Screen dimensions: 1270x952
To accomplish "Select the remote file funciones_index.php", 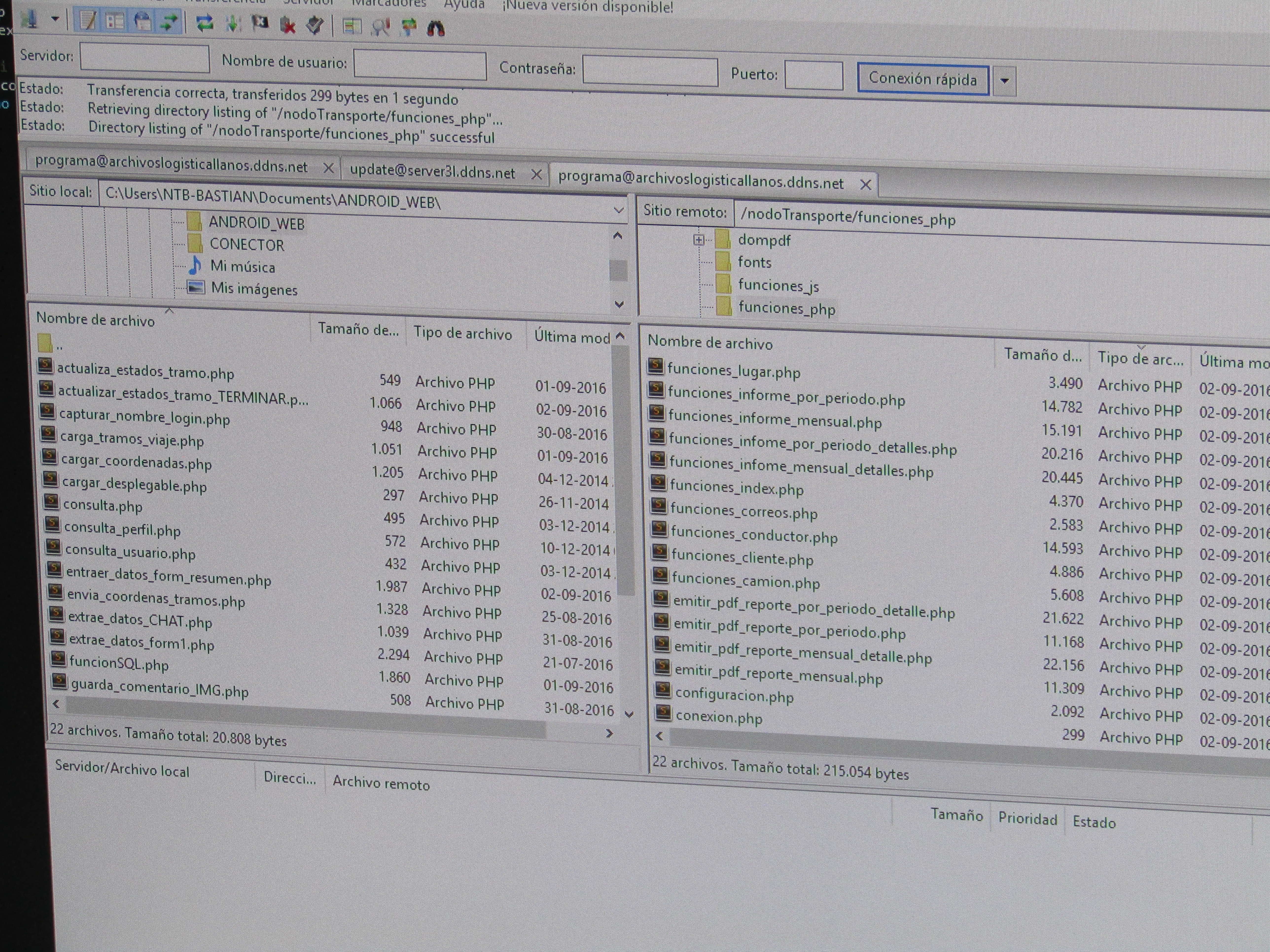I will coord(737,488).
